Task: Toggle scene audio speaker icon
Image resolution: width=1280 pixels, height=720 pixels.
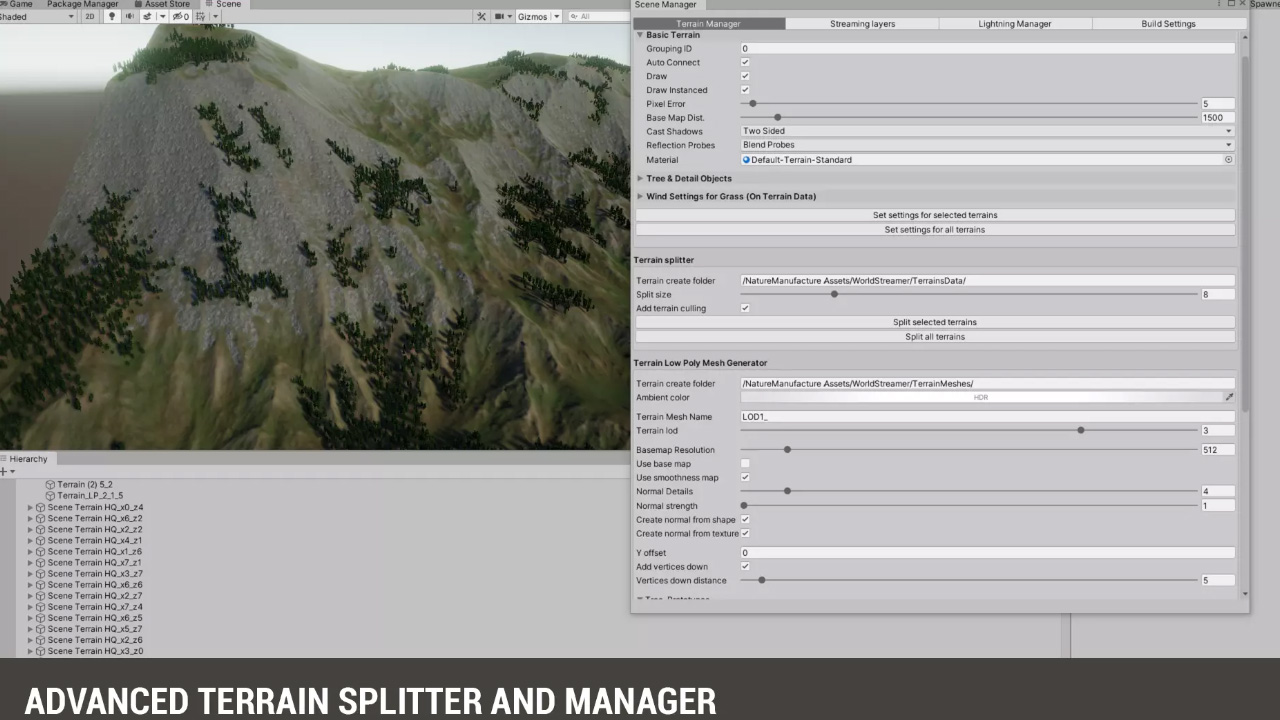Action: point(129,16)
